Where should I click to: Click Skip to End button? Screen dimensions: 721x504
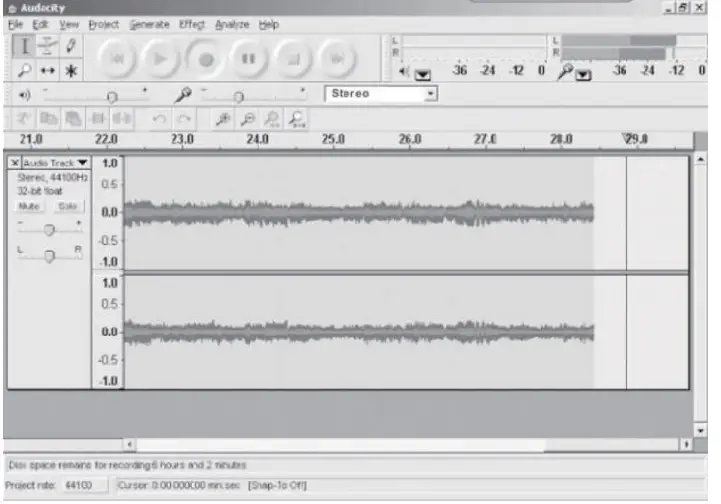pos(337,58)
